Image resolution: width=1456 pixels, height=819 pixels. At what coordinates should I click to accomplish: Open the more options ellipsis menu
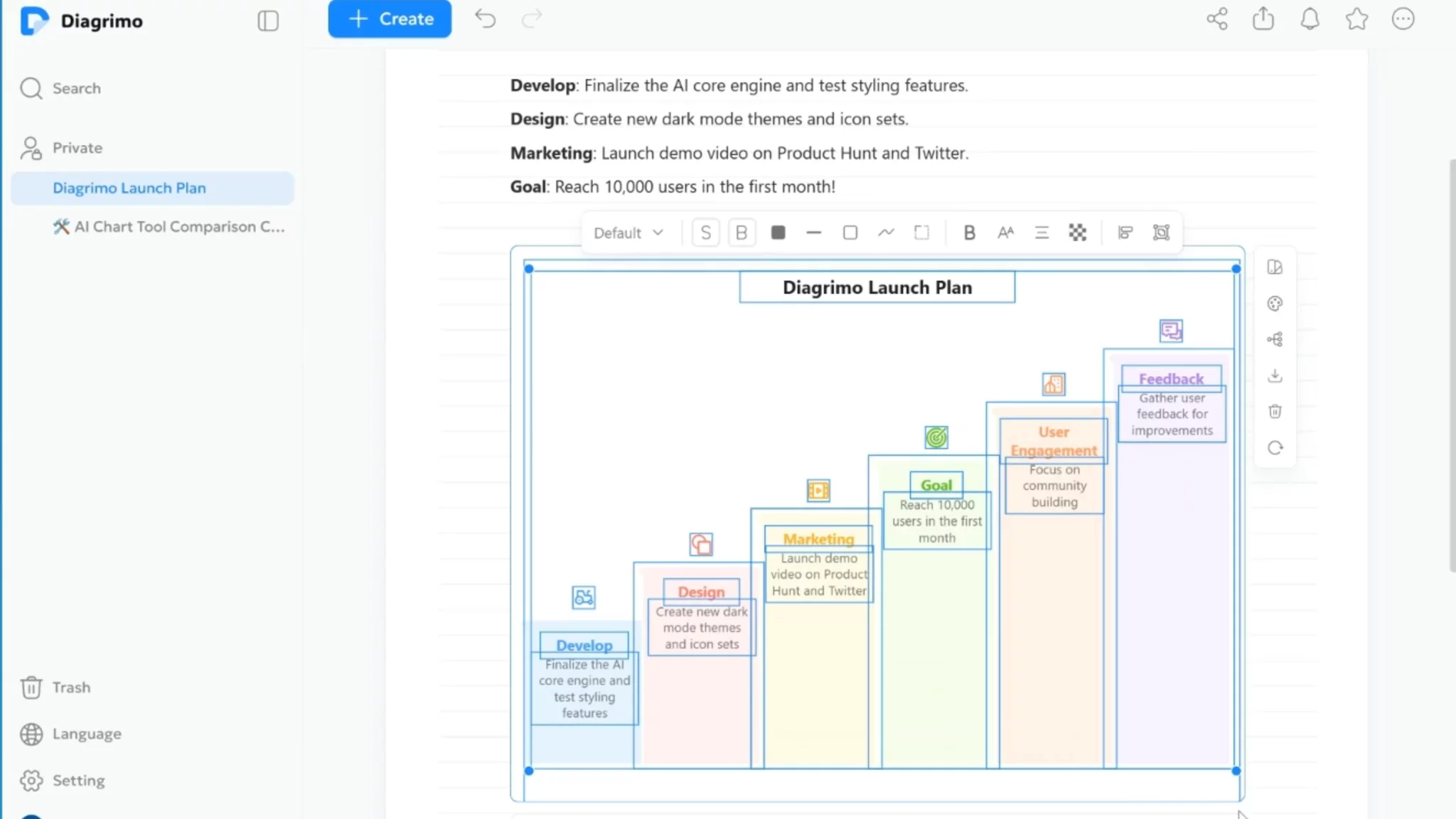[1403, 18]
